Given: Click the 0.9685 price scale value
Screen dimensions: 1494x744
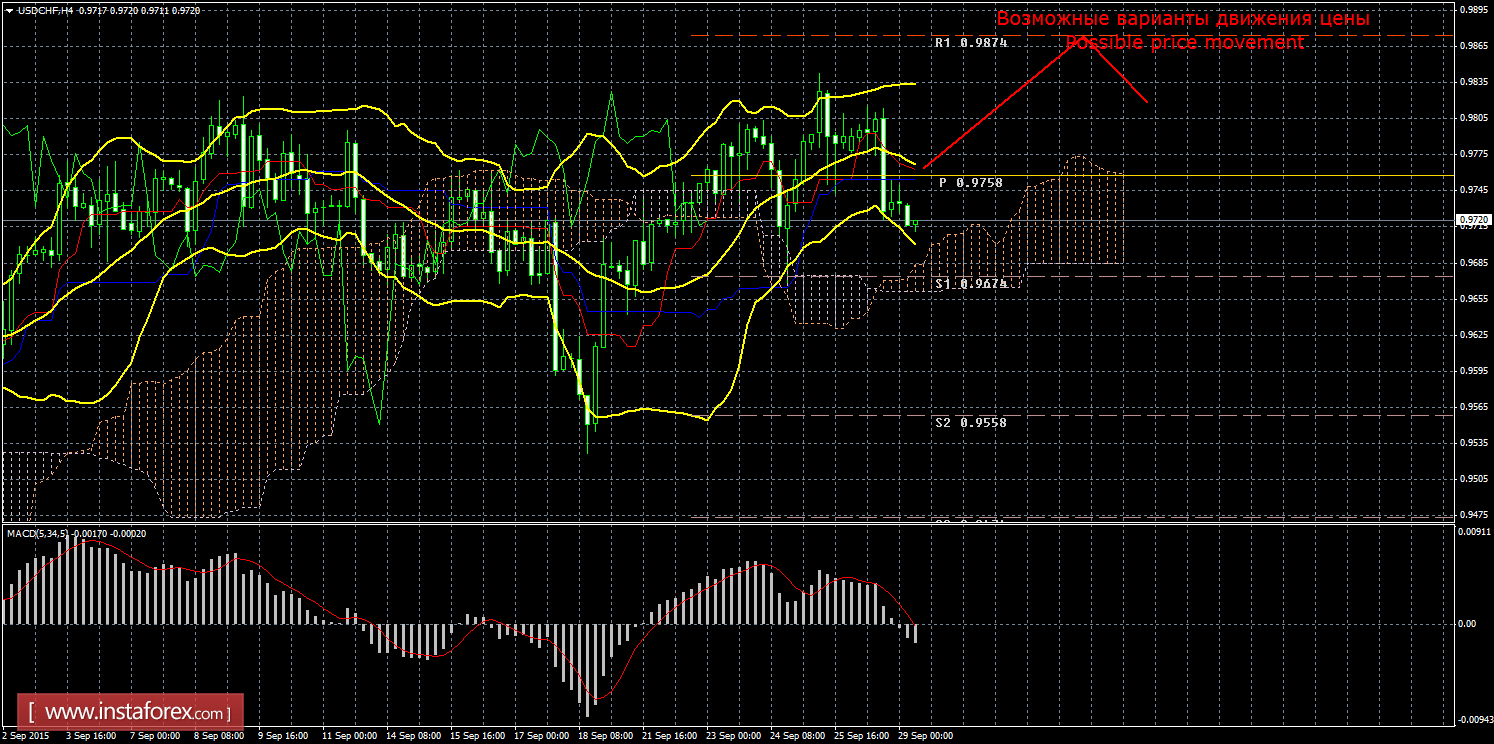Looking at the screenshot, I should (x=1472, y=263).
